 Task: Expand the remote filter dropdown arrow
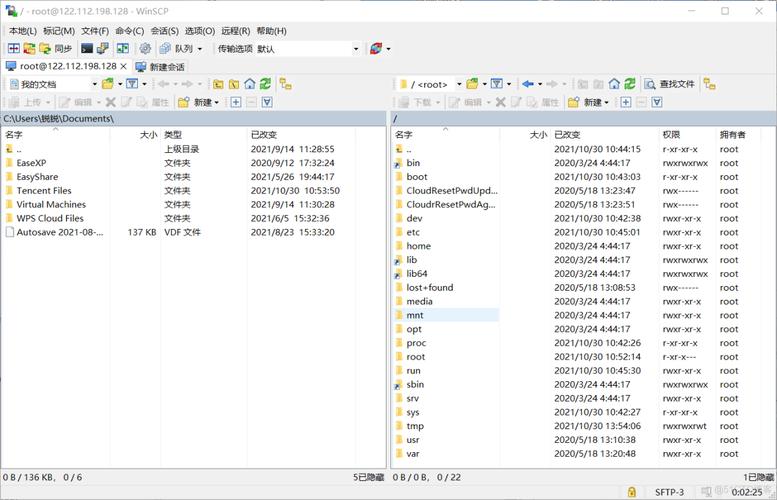pos(509,85)
